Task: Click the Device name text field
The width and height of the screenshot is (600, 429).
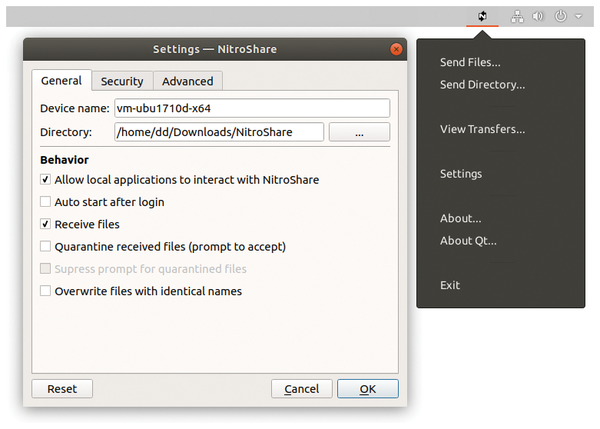Action: point(252,108)
